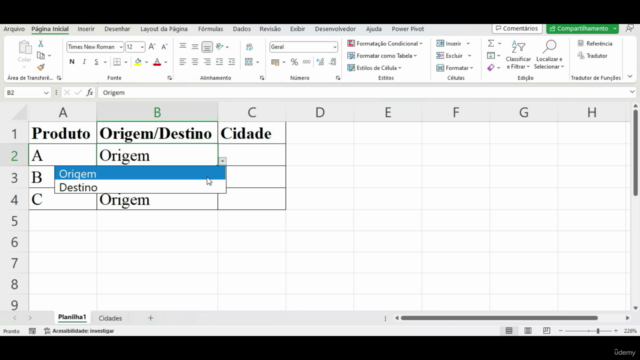
Task: Decrease font size with the smaller A icon
Action: 164,47
